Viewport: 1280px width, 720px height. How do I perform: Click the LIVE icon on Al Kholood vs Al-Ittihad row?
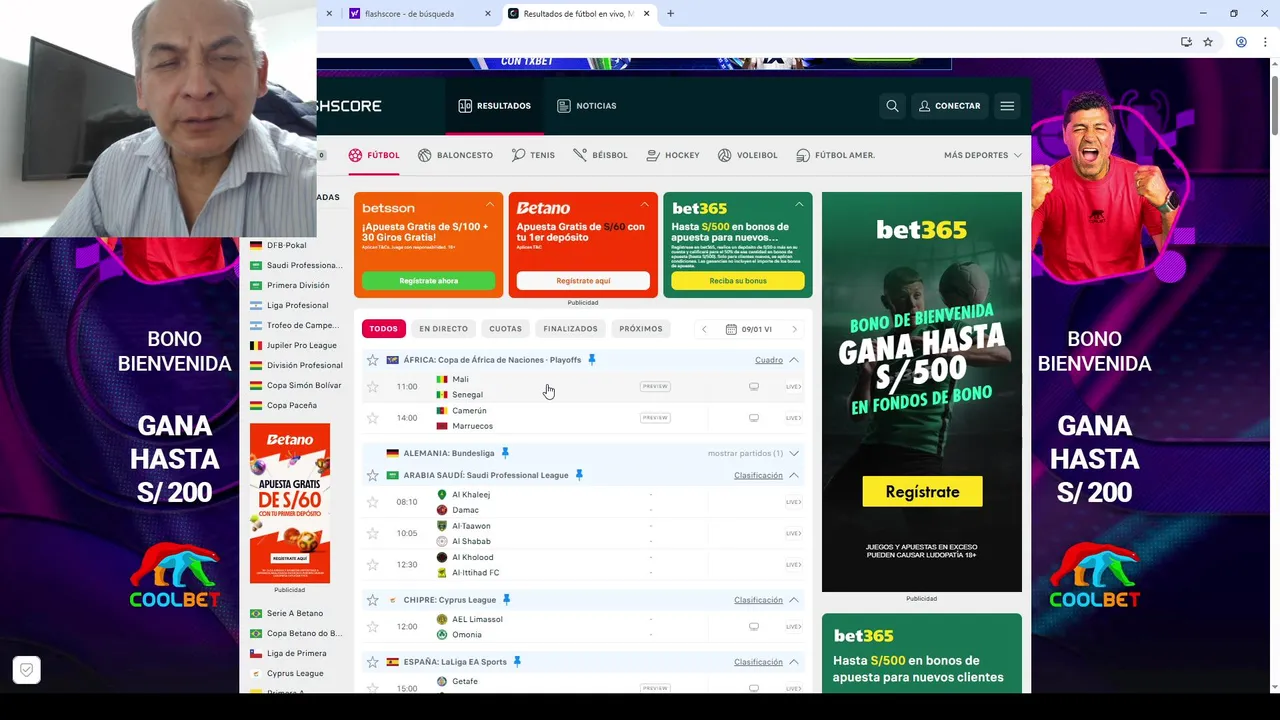(x=793, y=565)
